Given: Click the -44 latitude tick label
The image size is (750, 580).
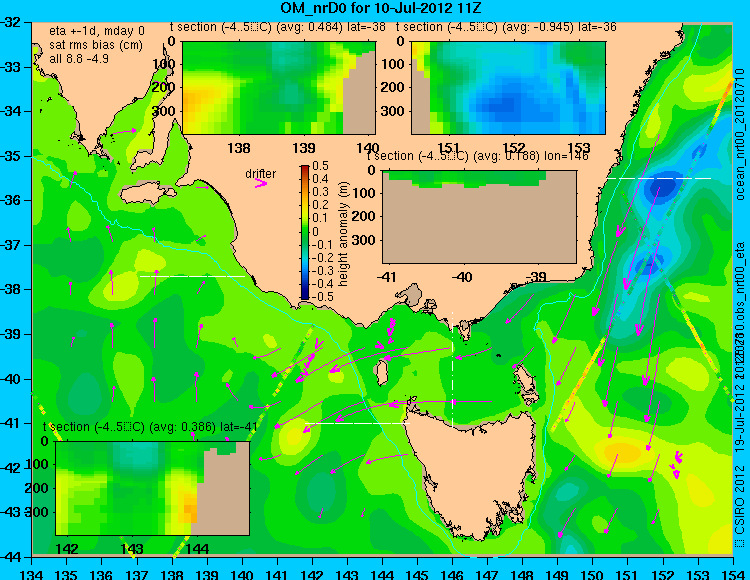Looking at the screenshot, I should point(13,557).
